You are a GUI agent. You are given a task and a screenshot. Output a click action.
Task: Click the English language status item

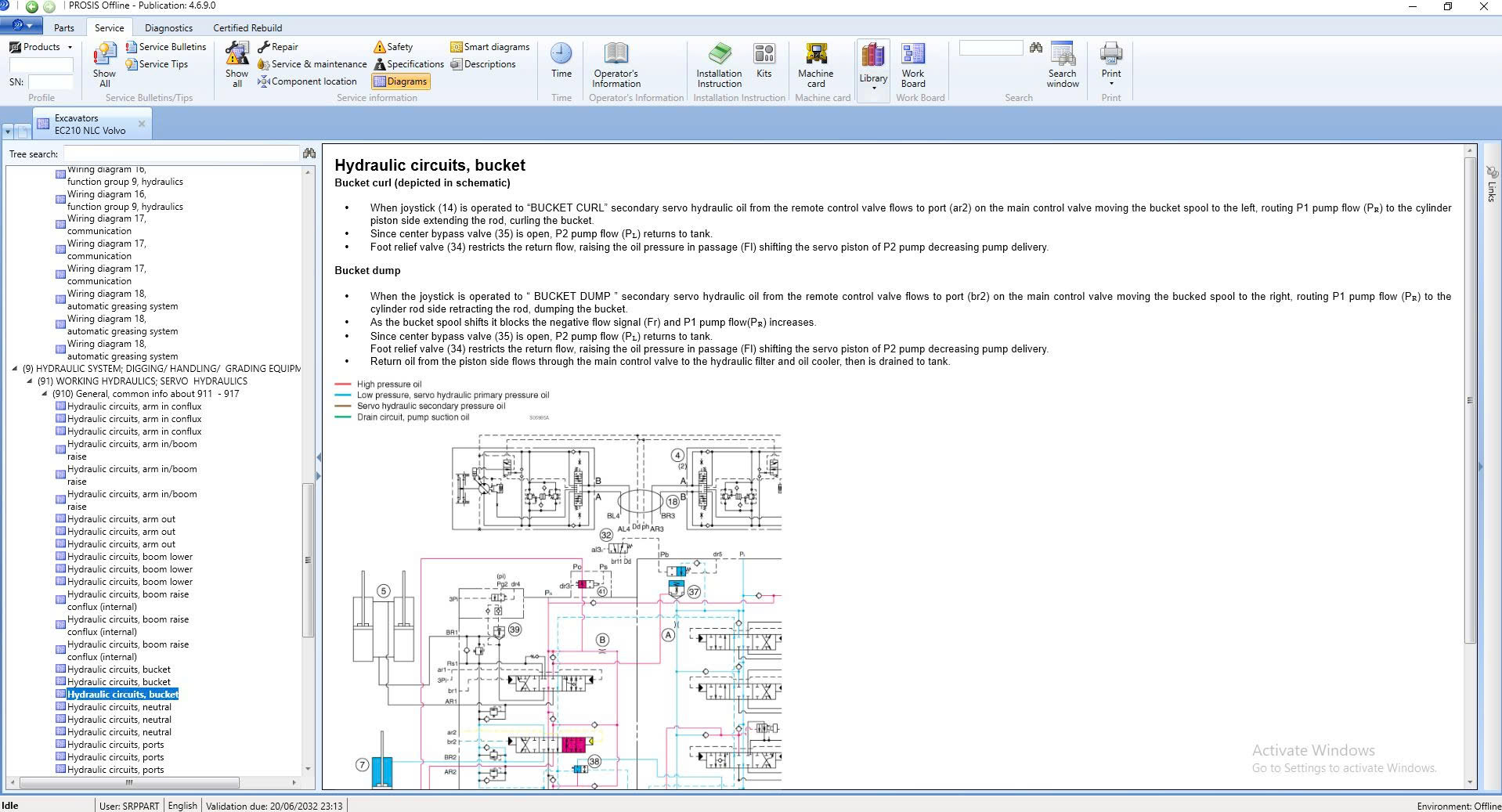tap(182, 806)
